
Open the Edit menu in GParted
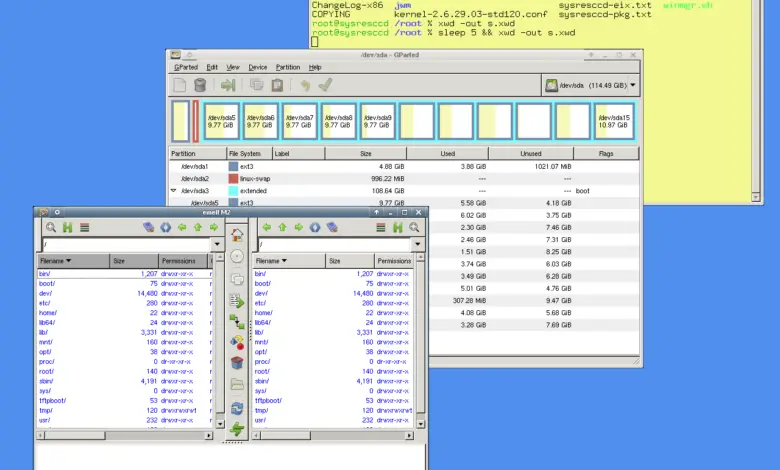212,67
